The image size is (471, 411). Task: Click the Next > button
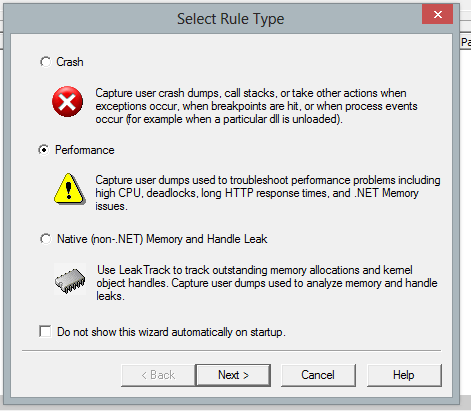233,375
